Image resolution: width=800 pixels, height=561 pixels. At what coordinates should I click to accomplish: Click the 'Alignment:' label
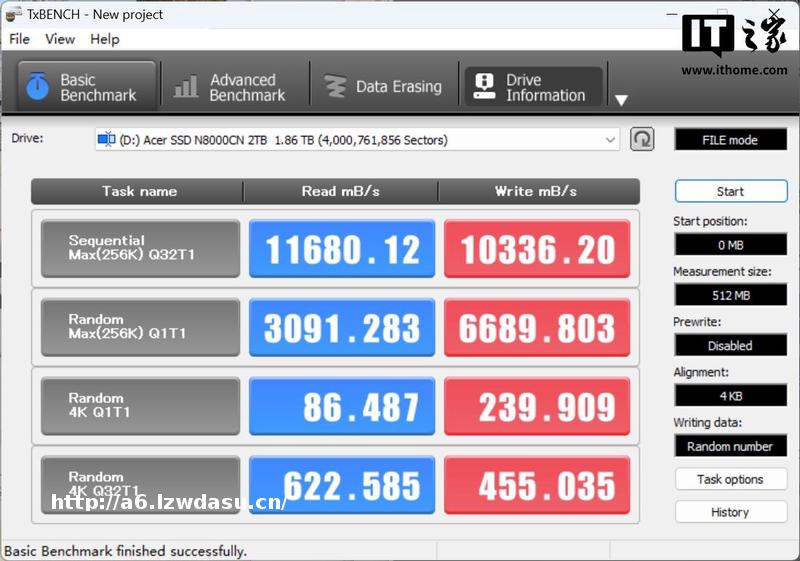pyautogui.click(x=701, y=372)
